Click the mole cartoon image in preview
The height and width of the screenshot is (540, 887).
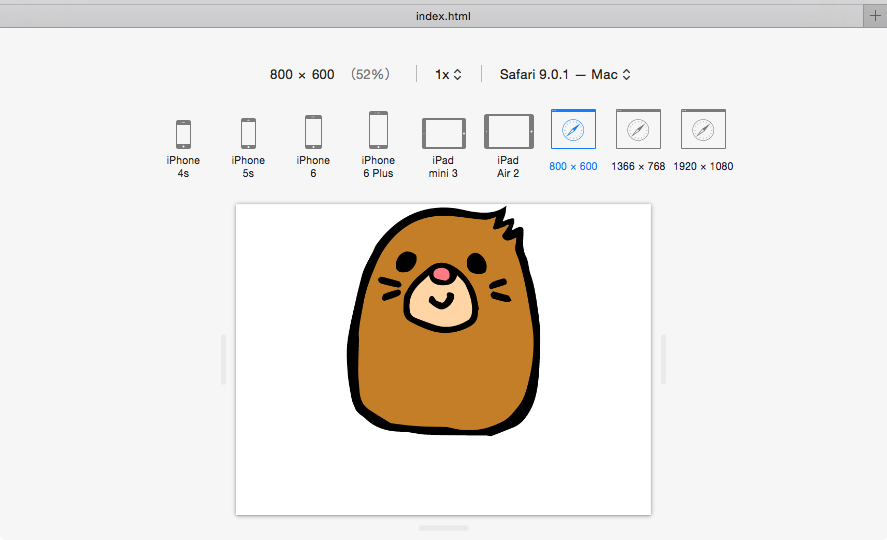(x=444, y=321)
